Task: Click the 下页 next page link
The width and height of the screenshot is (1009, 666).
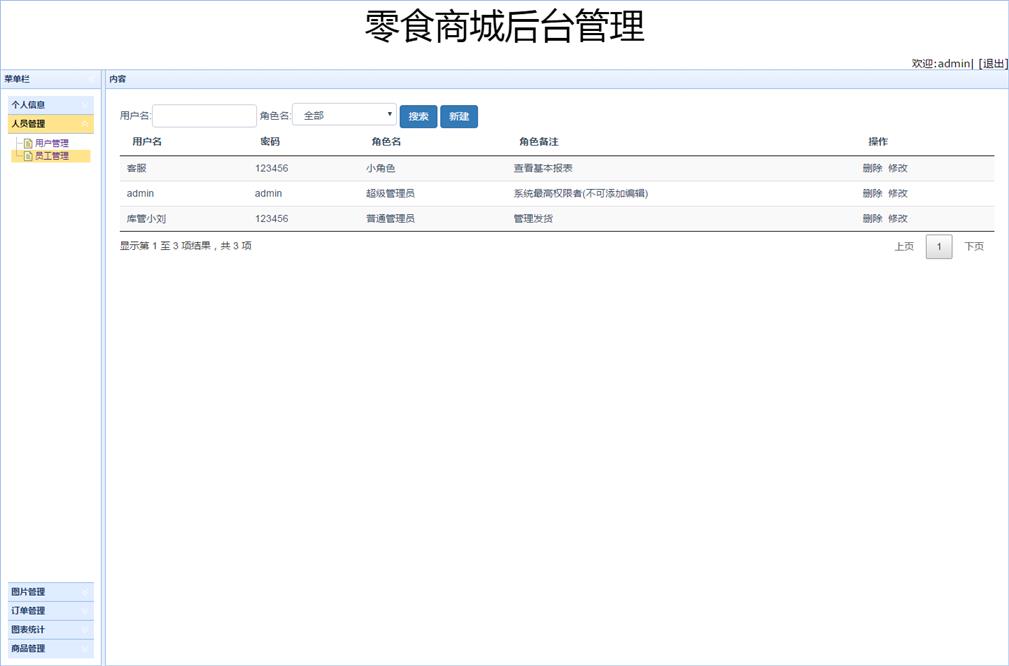Action: pos(973,247)
